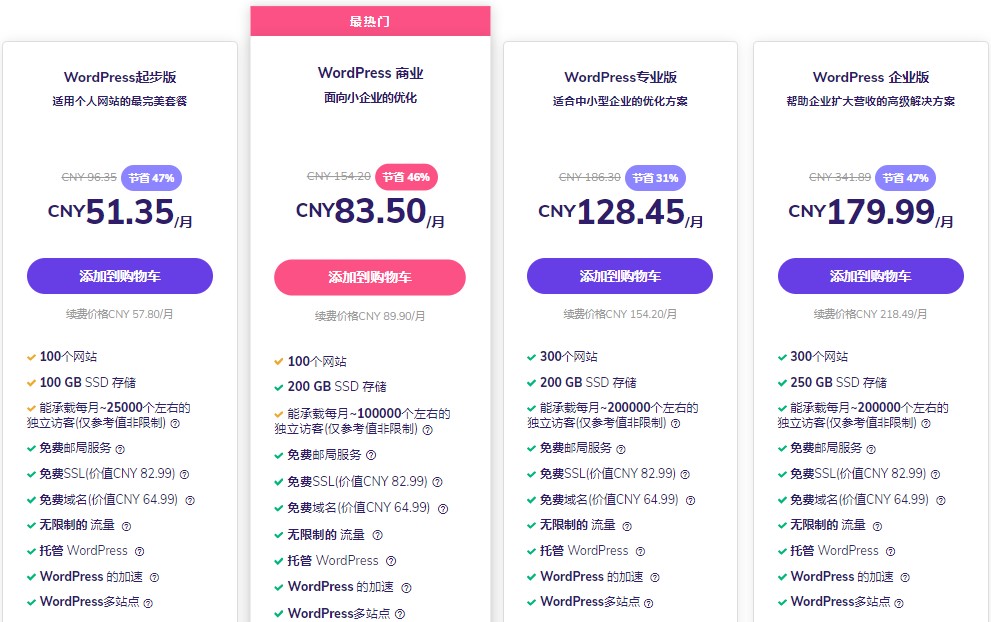Open tooltip for 免费邮局服务 in 起步版 plan
Screen dimensions: 991x622
122,447
